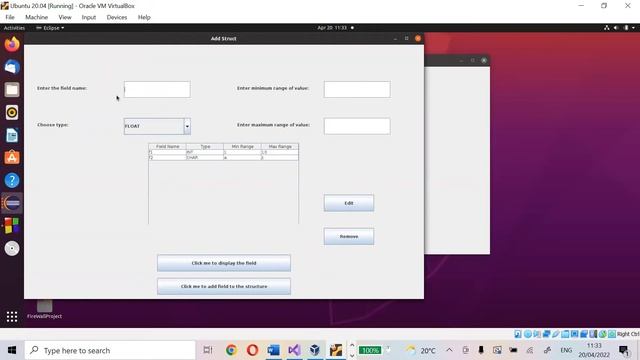The image size is (640, 360).
Task: Open the clock showing Apr 20 11:33
Action: [332, 28]
